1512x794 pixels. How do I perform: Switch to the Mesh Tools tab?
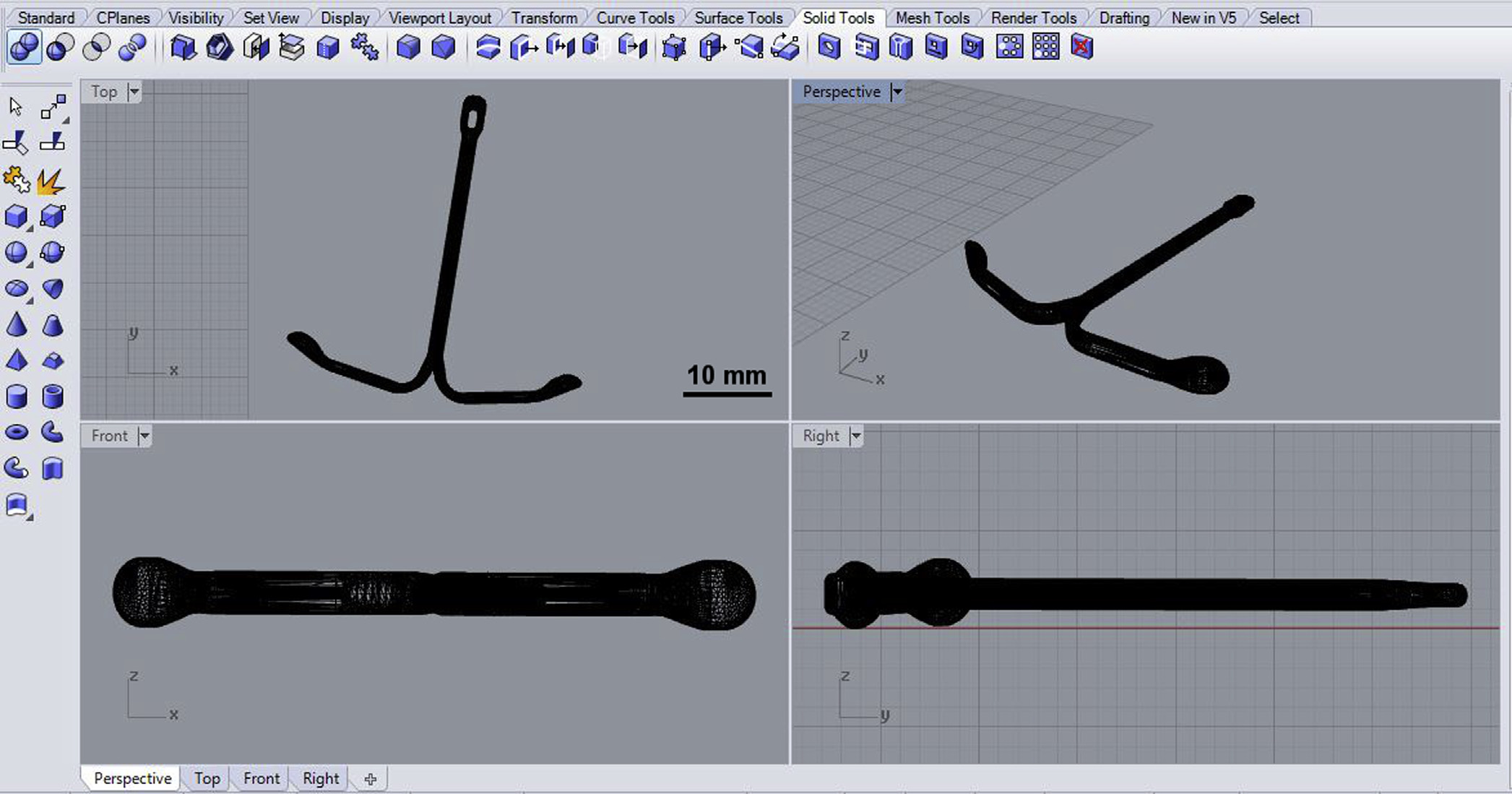point(932,17)
